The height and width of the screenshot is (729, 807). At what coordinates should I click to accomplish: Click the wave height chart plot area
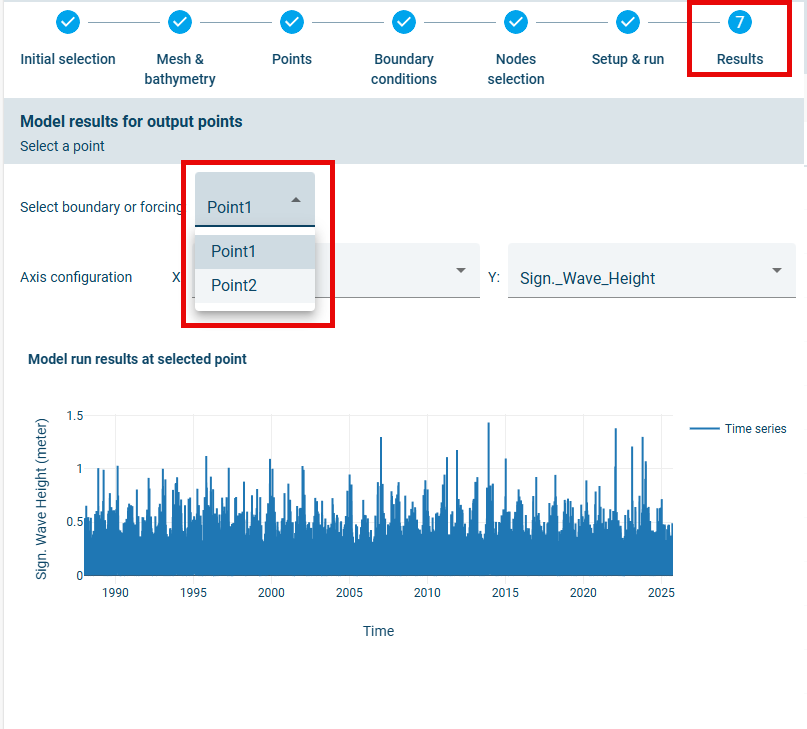378,500
